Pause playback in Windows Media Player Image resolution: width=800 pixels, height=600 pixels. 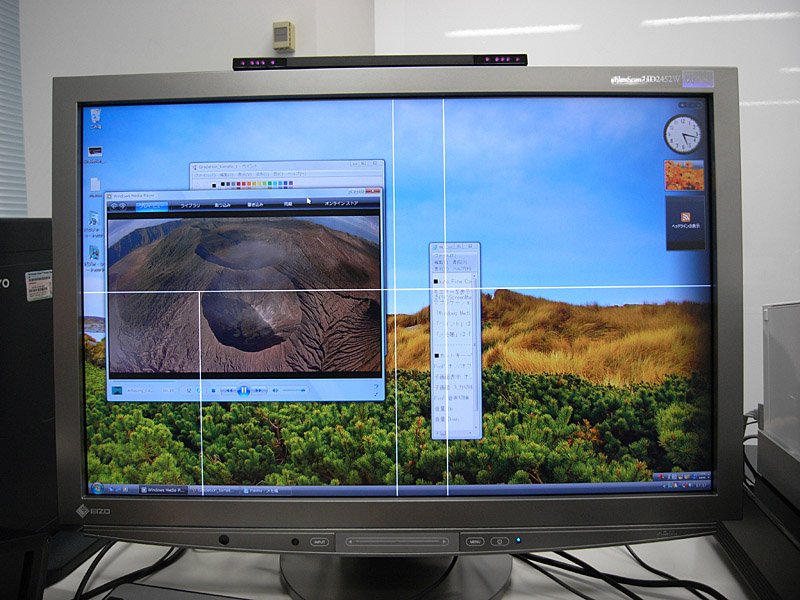pyautogui.click(x=244, y=390)
